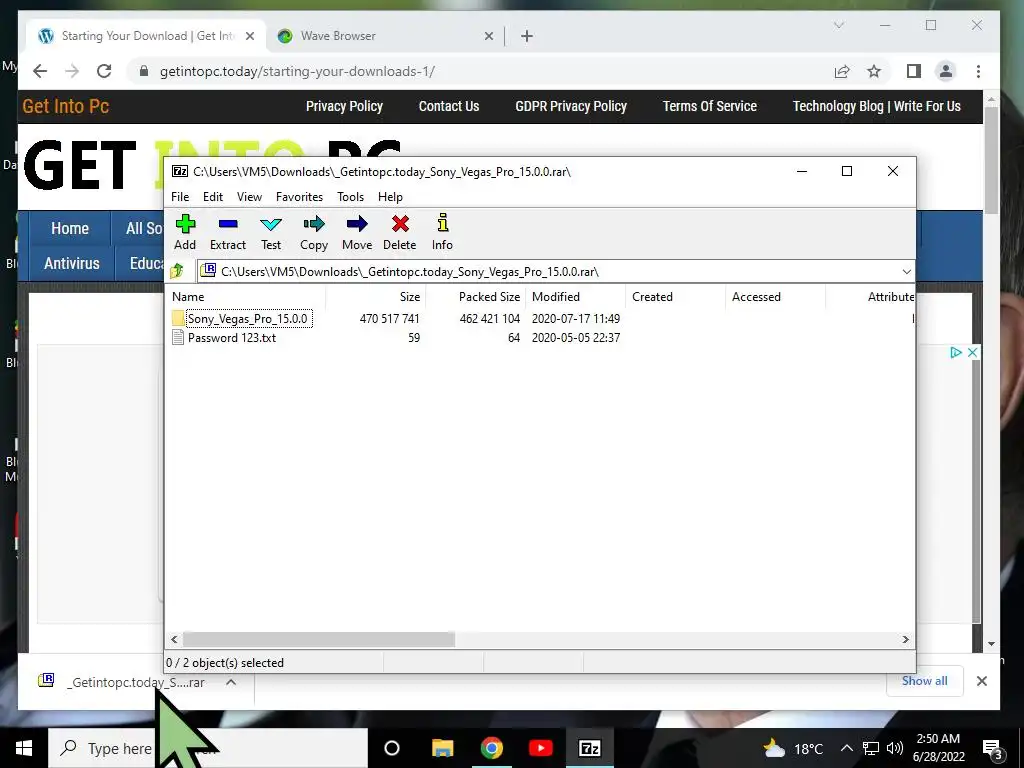This screenshot has height=768, width=1024.
Task: Reload the browser page
Action: pyautogui.click(x=104, y=71)
